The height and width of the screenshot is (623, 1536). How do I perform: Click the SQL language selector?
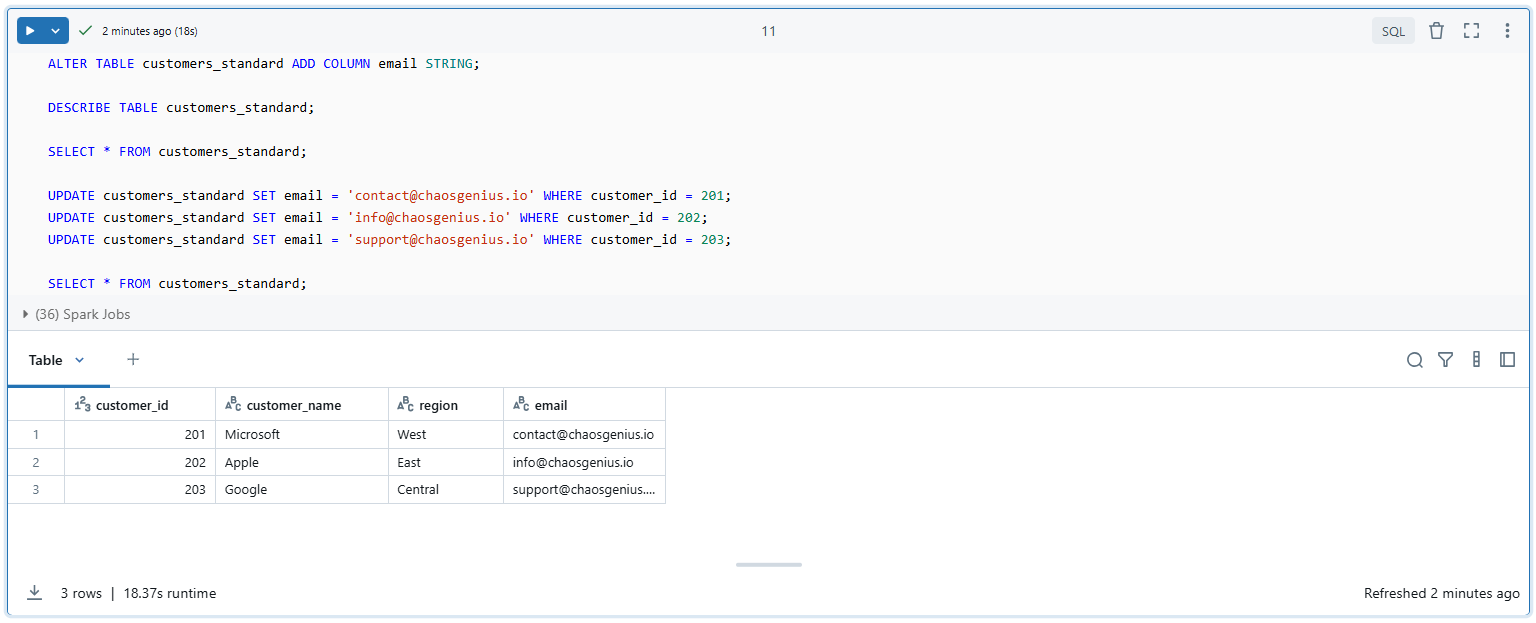pos(1393,30)
